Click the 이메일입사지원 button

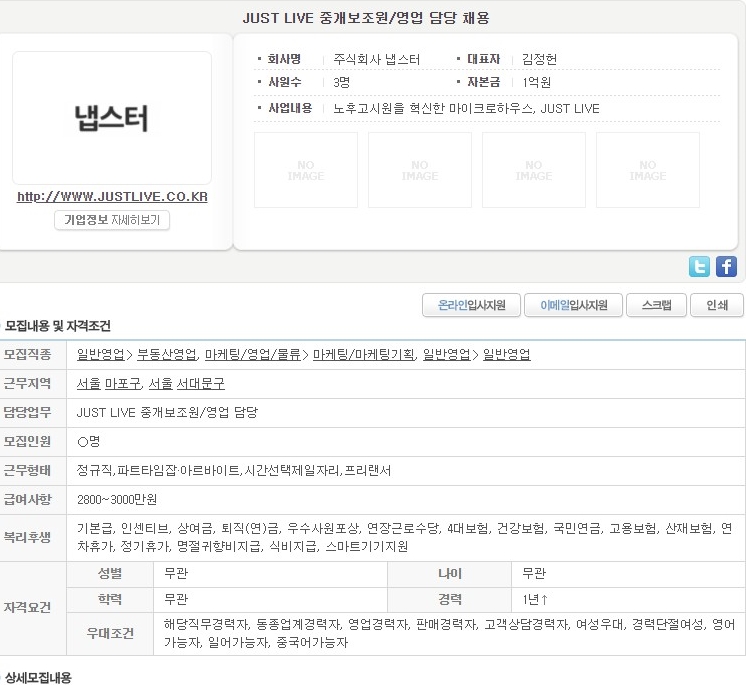pyautogui.click(x=573, y=305)
